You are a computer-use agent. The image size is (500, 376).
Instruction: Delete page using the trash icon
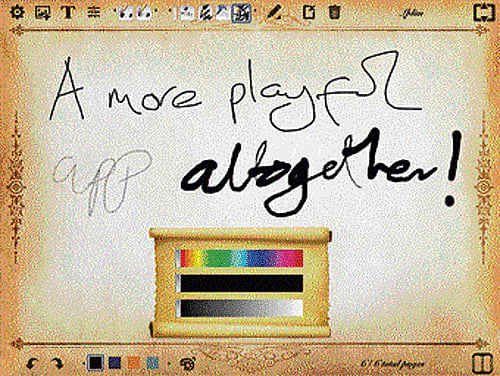click(x=334, y=13)
